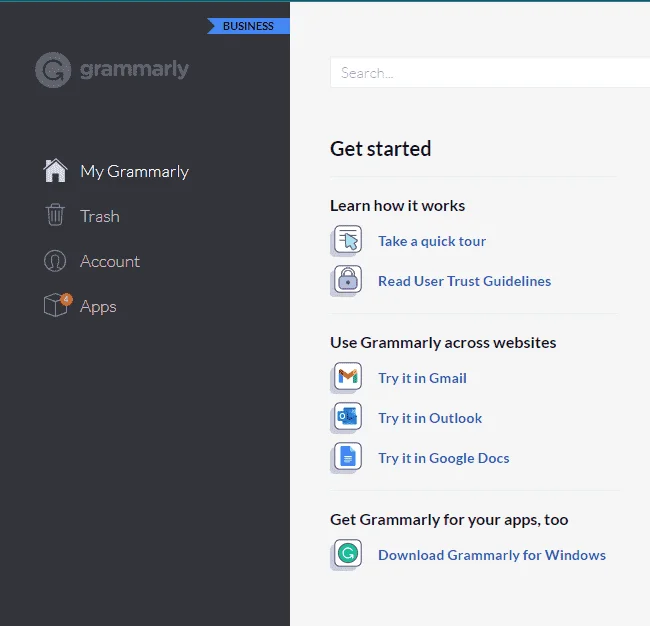The image size is (650, 626).
Task: Click Use Grammarly across websites heading
Action: tap(443, 342)
